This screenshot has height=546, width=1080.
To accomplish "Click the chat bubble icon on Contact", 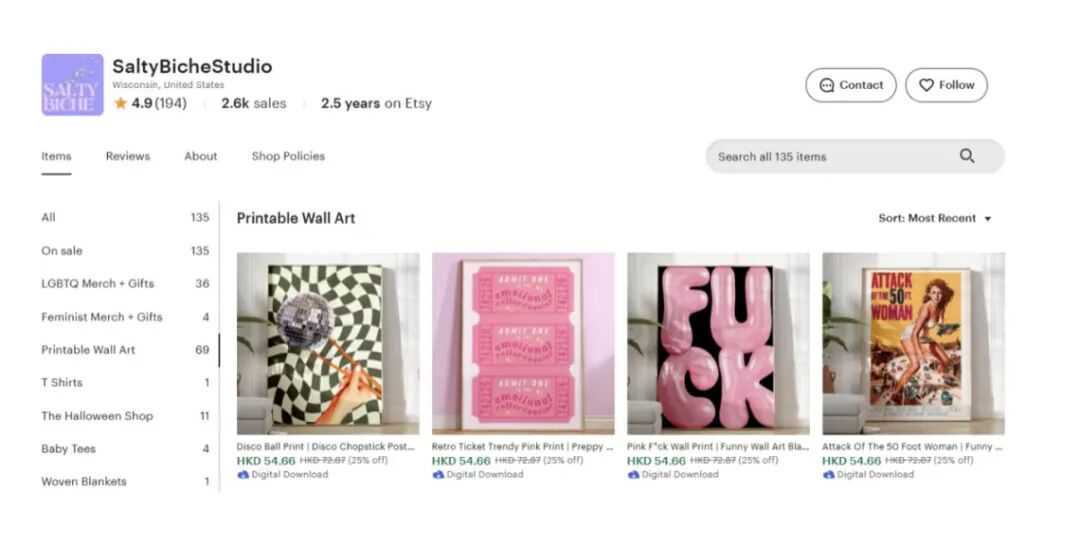I will pyautogui.click(x=827, y=85).
